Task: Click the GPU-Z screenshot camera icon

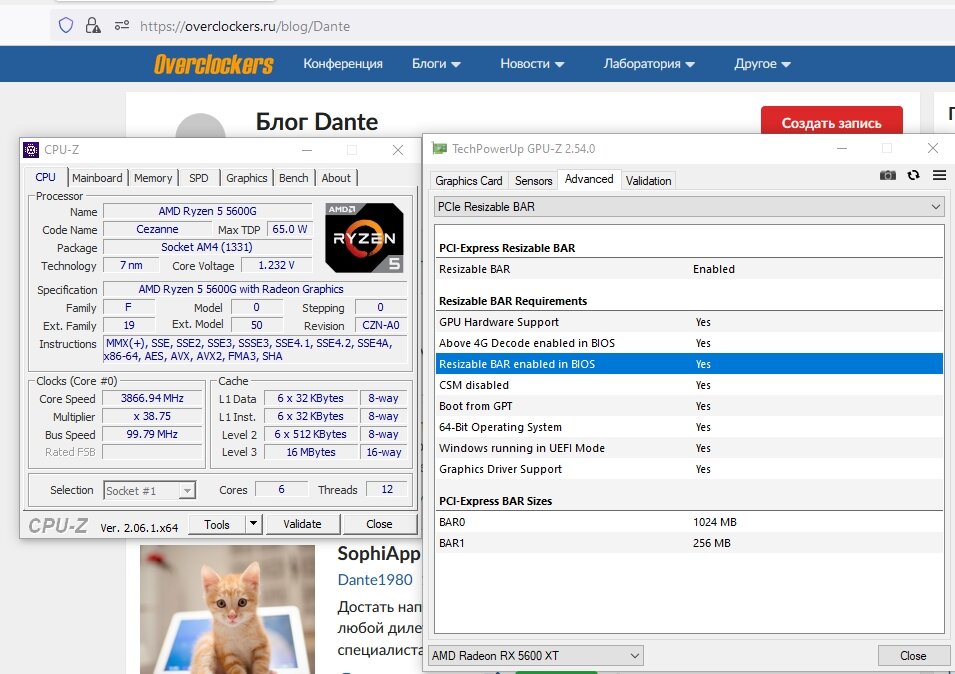Action: tap(887, 175)
